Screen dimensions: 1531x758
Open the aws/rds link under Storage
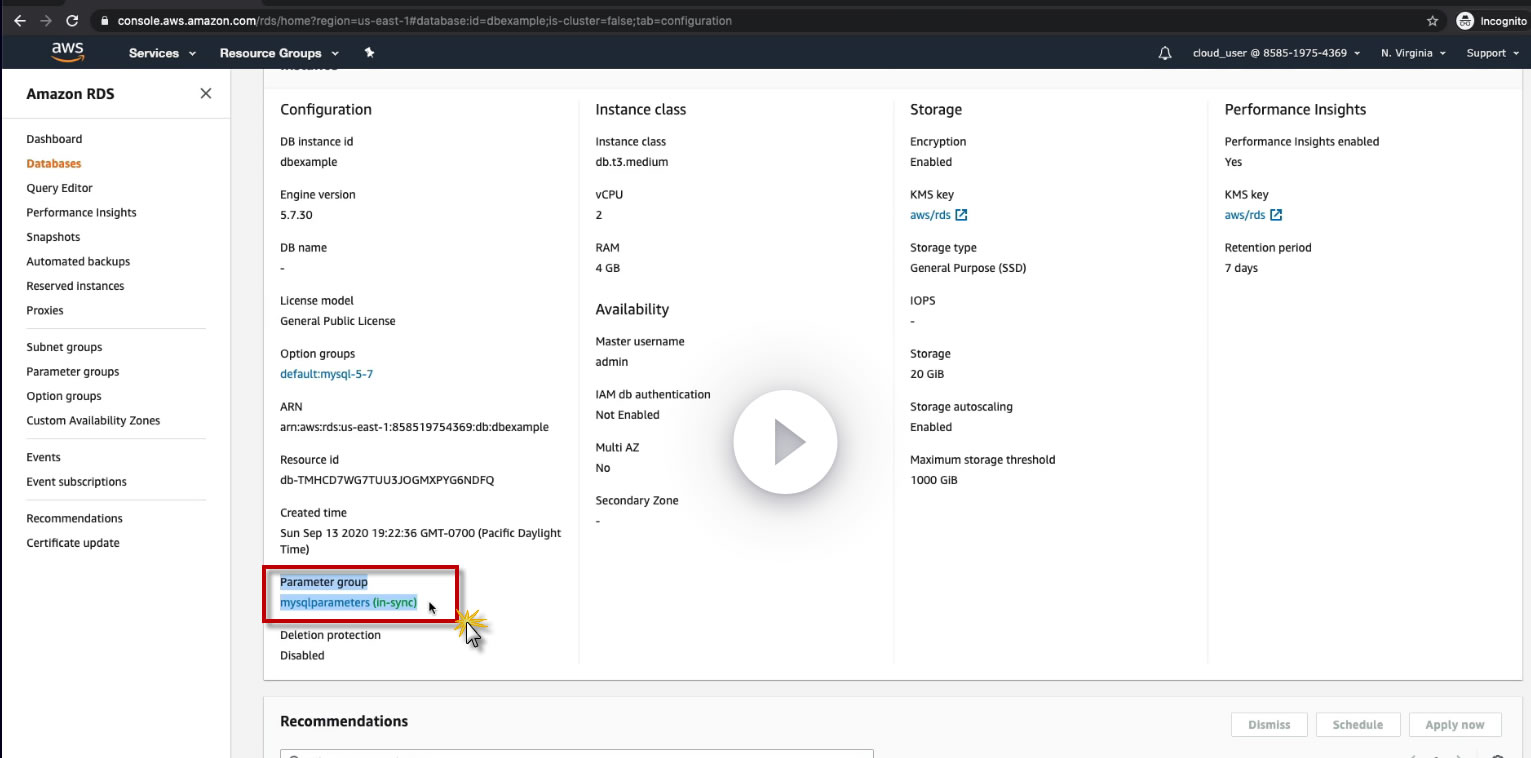tap(930, 215)
